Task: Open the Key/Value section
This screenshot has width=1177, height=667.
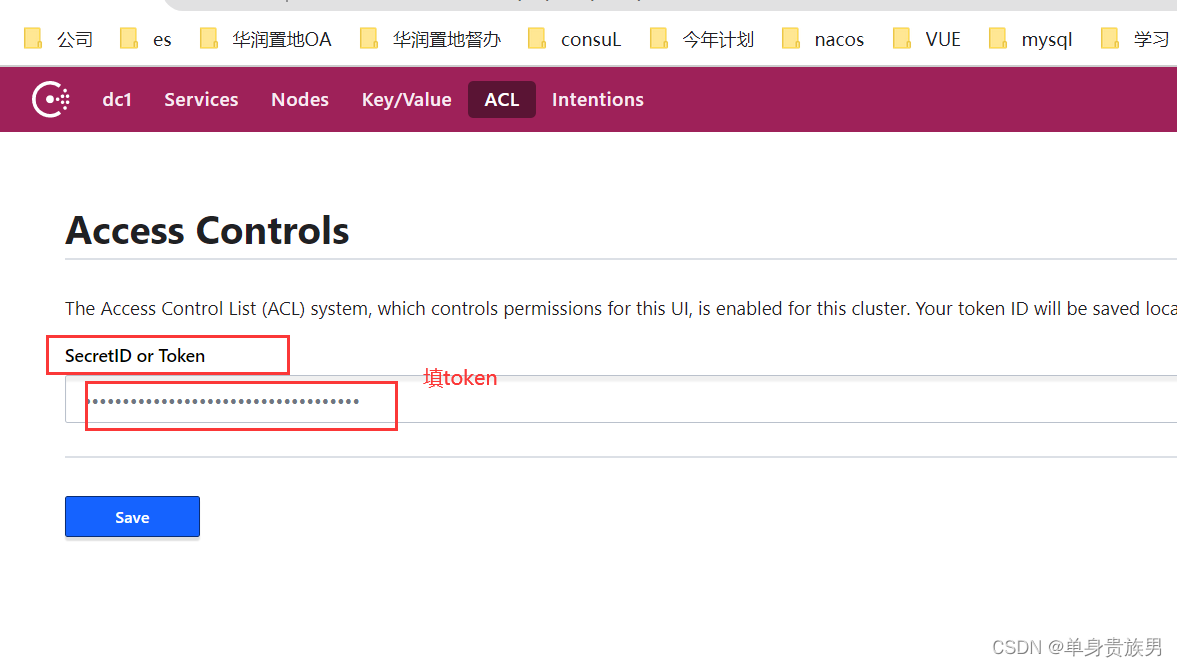Action: coord(406,99)
